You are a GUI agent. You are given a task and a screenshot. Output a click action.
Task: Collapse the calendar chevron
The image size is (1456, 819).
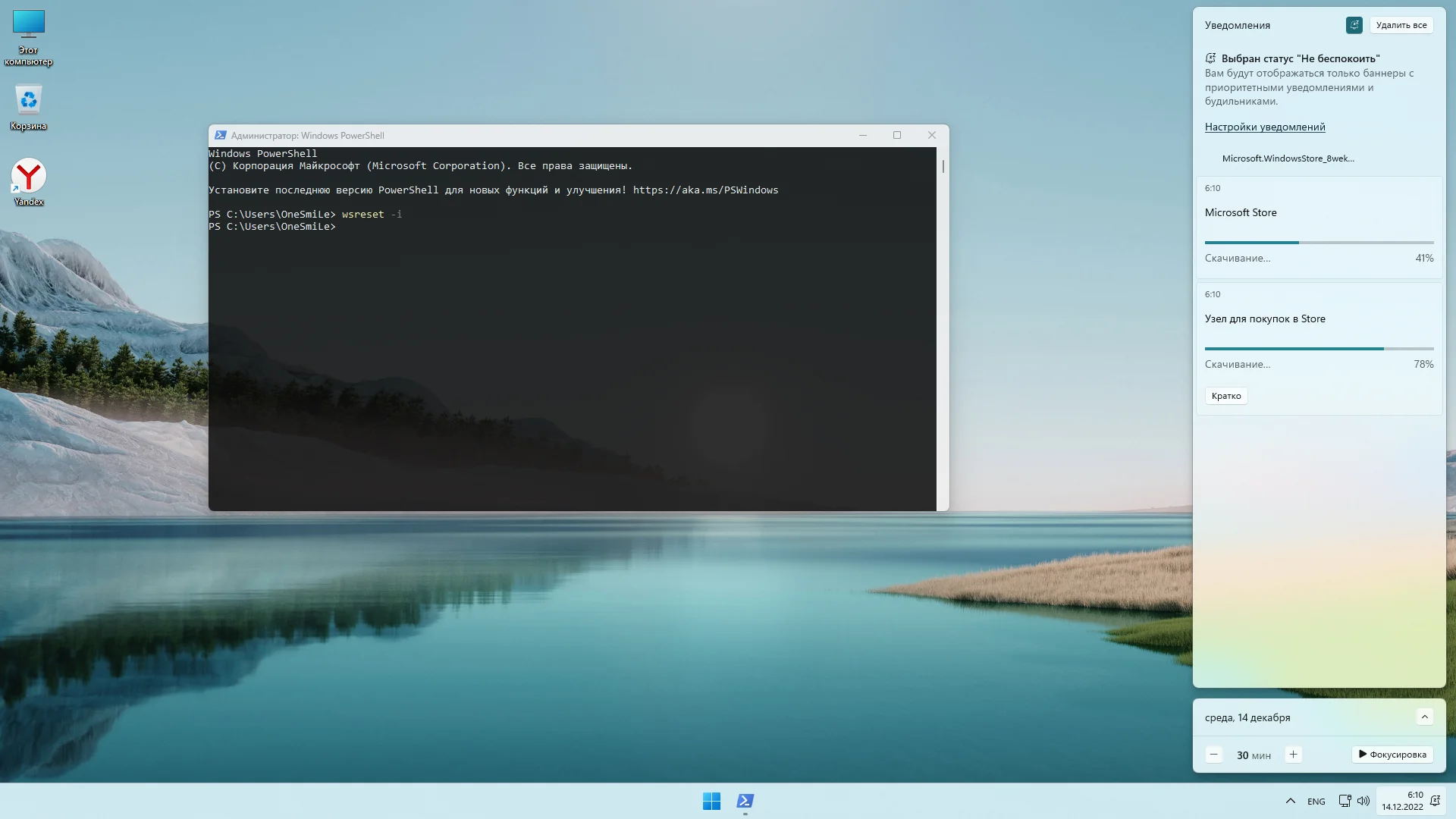1424,717
